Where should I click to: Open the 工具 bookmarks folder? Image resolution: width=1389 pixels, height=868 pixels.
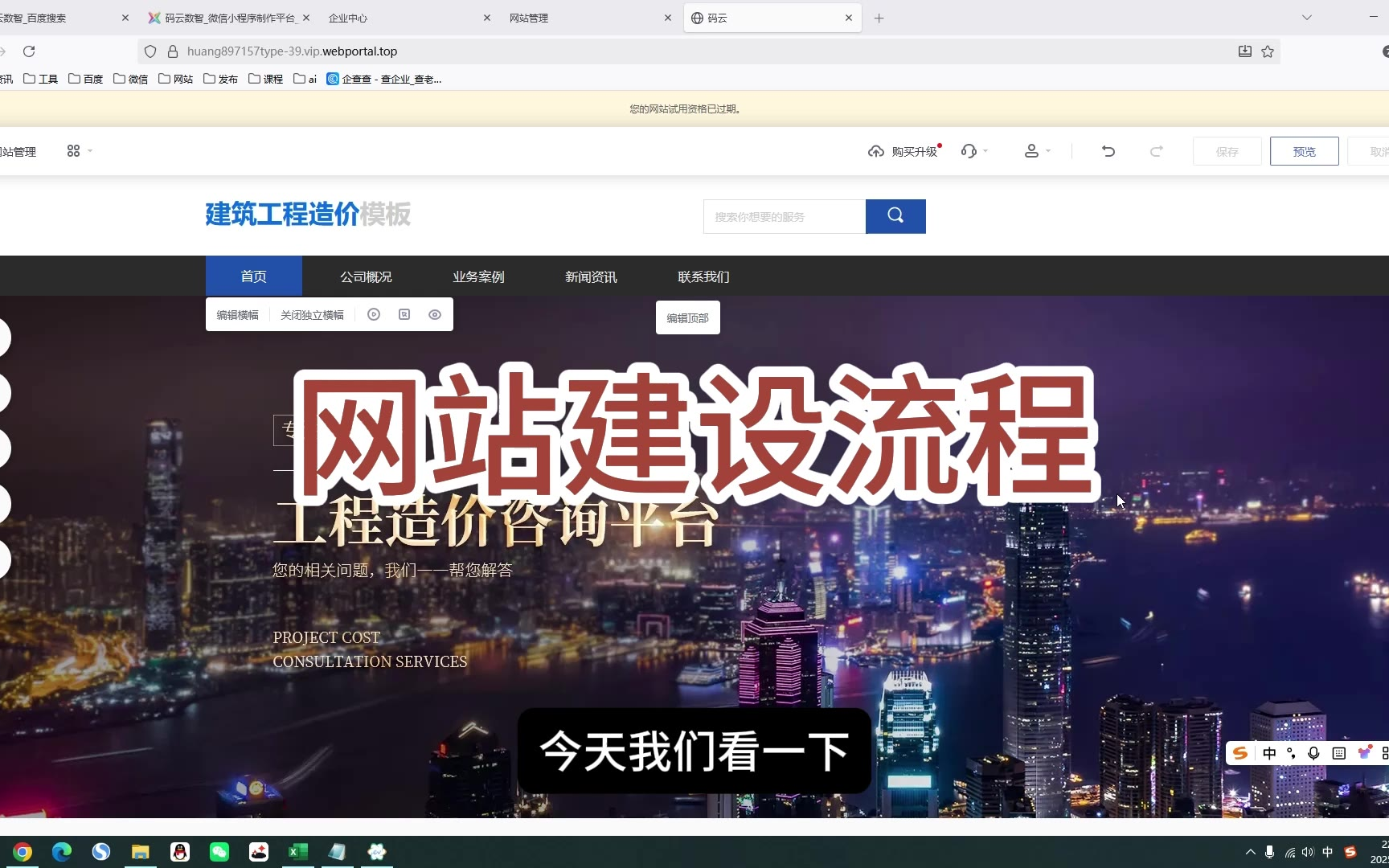tap(40, 79)
